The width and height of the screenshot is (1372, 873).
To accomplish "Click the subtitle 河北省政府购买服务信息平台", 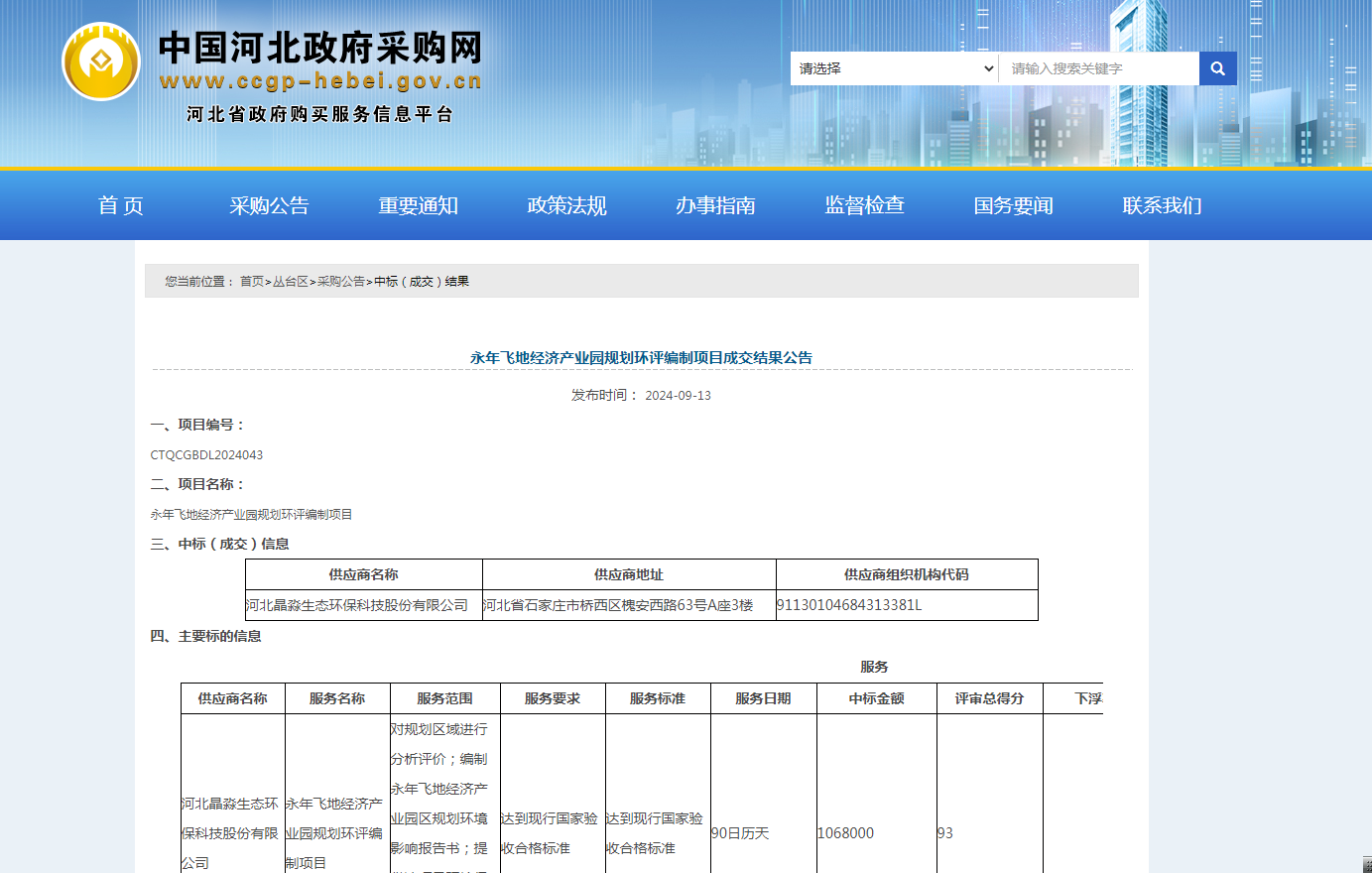I will pos(320,114).
